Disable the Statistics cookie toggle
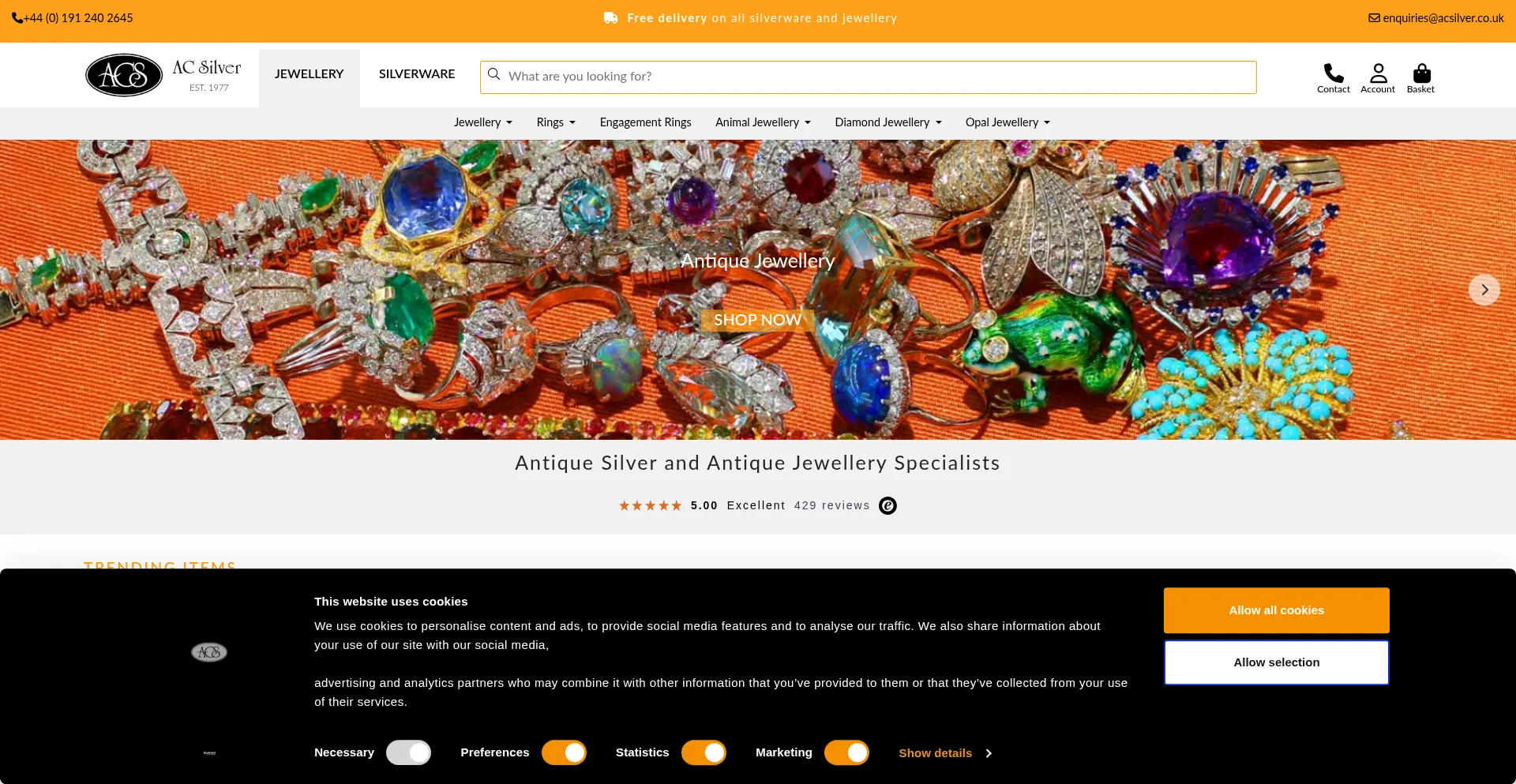Image resolution: width=1516 pixels, height=784 pixels. point(704,752)
